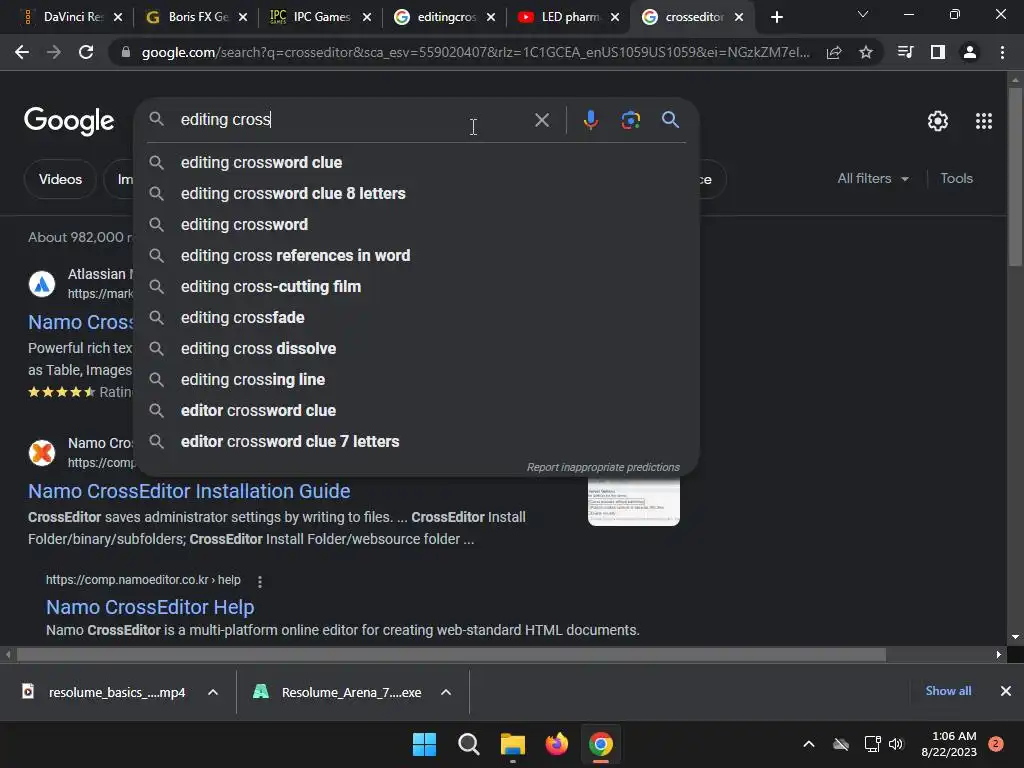Select the exact suggestion "editing crossword"
The height and width of the screenshot is (768, 1024).
[417, 225]
